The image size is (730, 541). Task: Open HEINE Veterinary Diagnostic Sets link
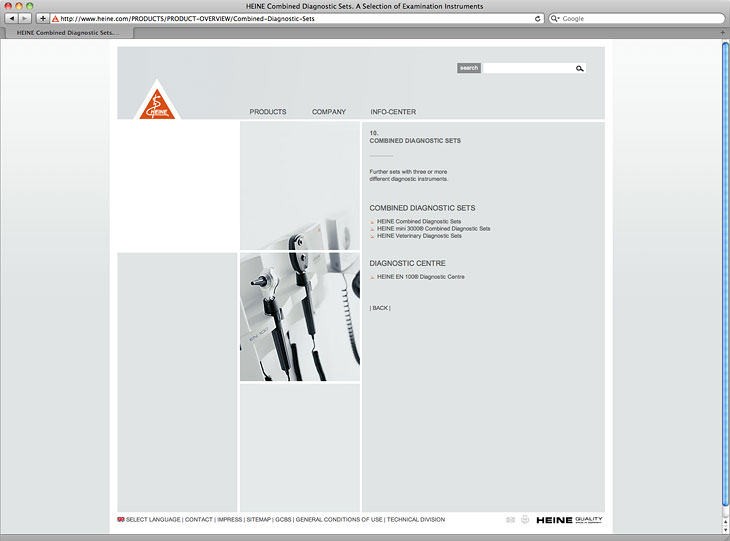419,236
